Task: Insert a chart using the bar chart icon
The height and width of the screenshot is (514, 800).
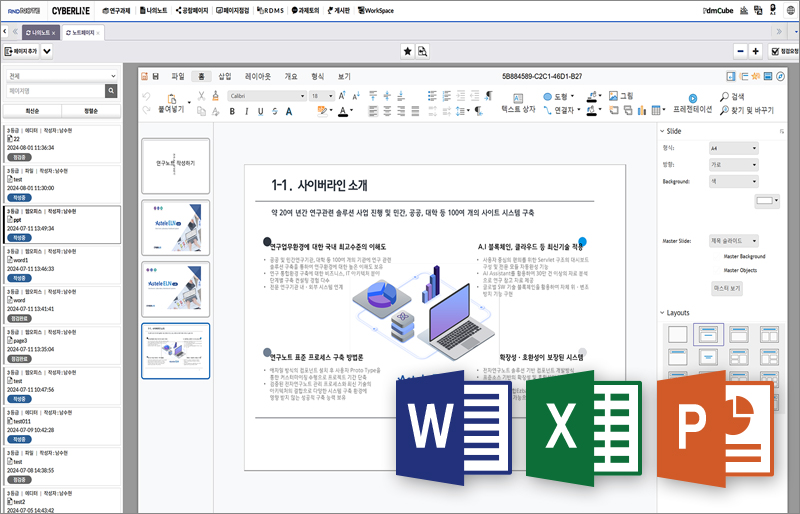Action: pos(641,110)
